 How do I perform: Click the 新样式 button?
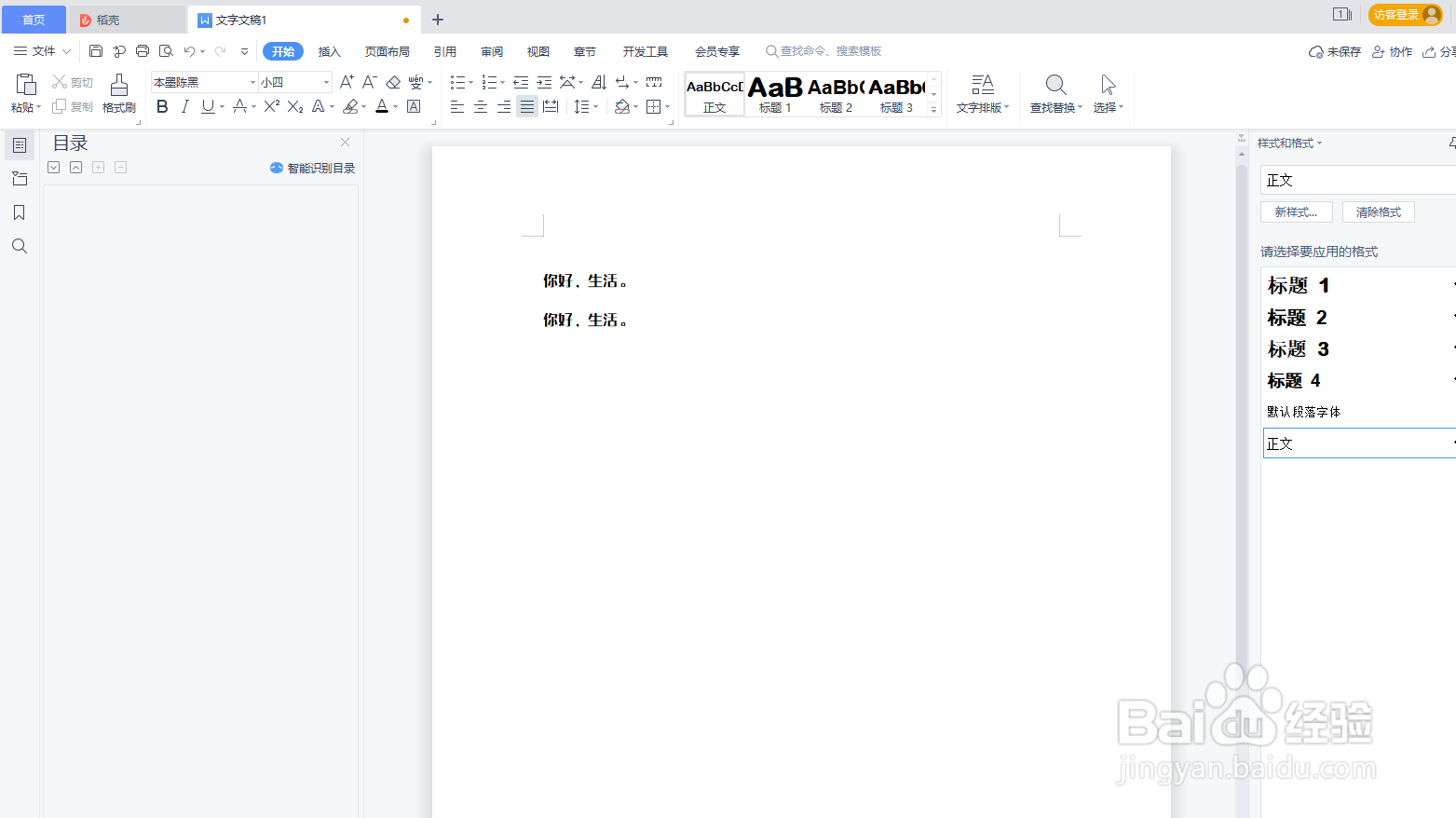1297,212
